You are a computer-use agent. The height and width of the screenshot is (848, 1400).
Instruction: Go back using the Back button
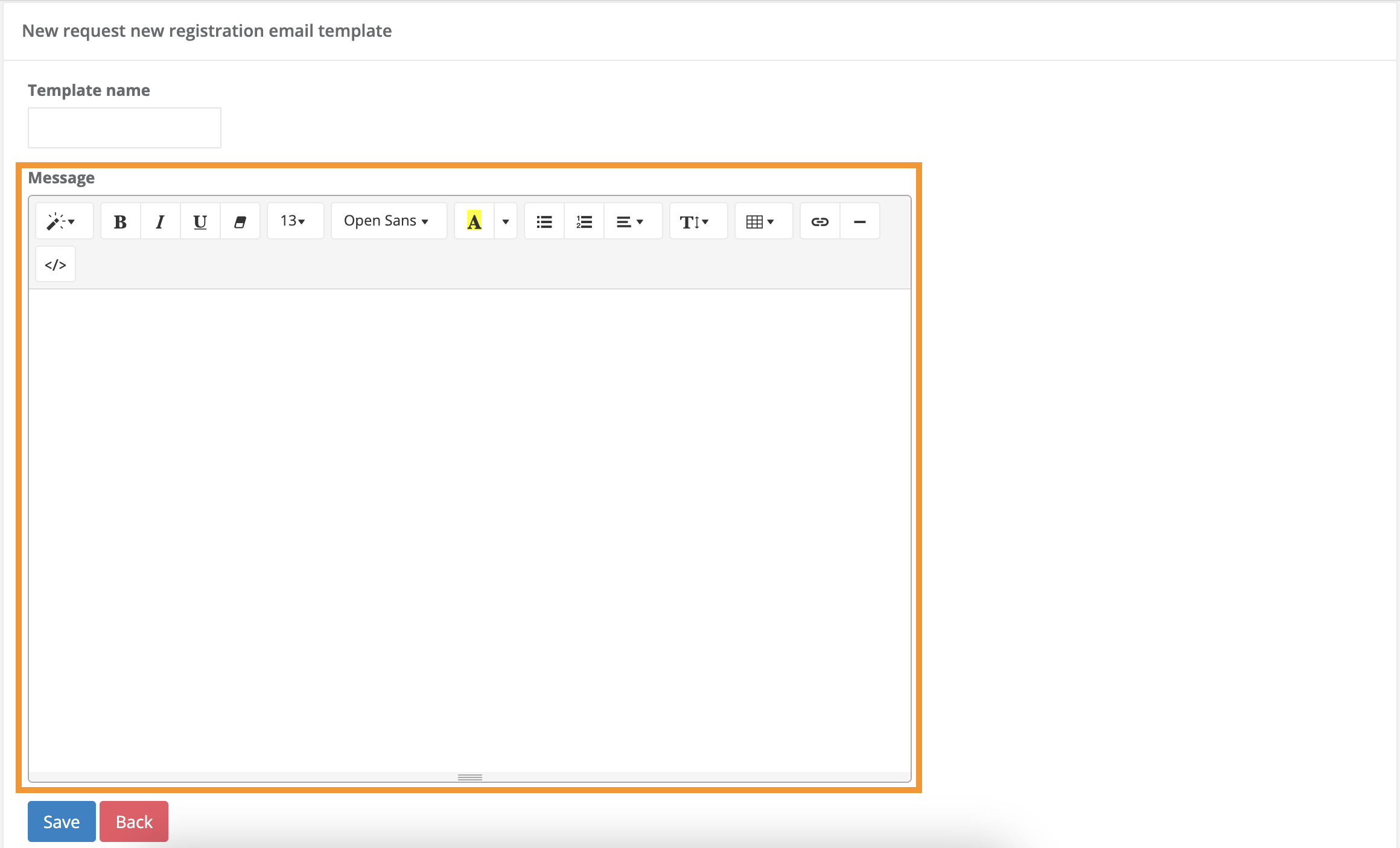pyautogui.click(x=133, y=821)
